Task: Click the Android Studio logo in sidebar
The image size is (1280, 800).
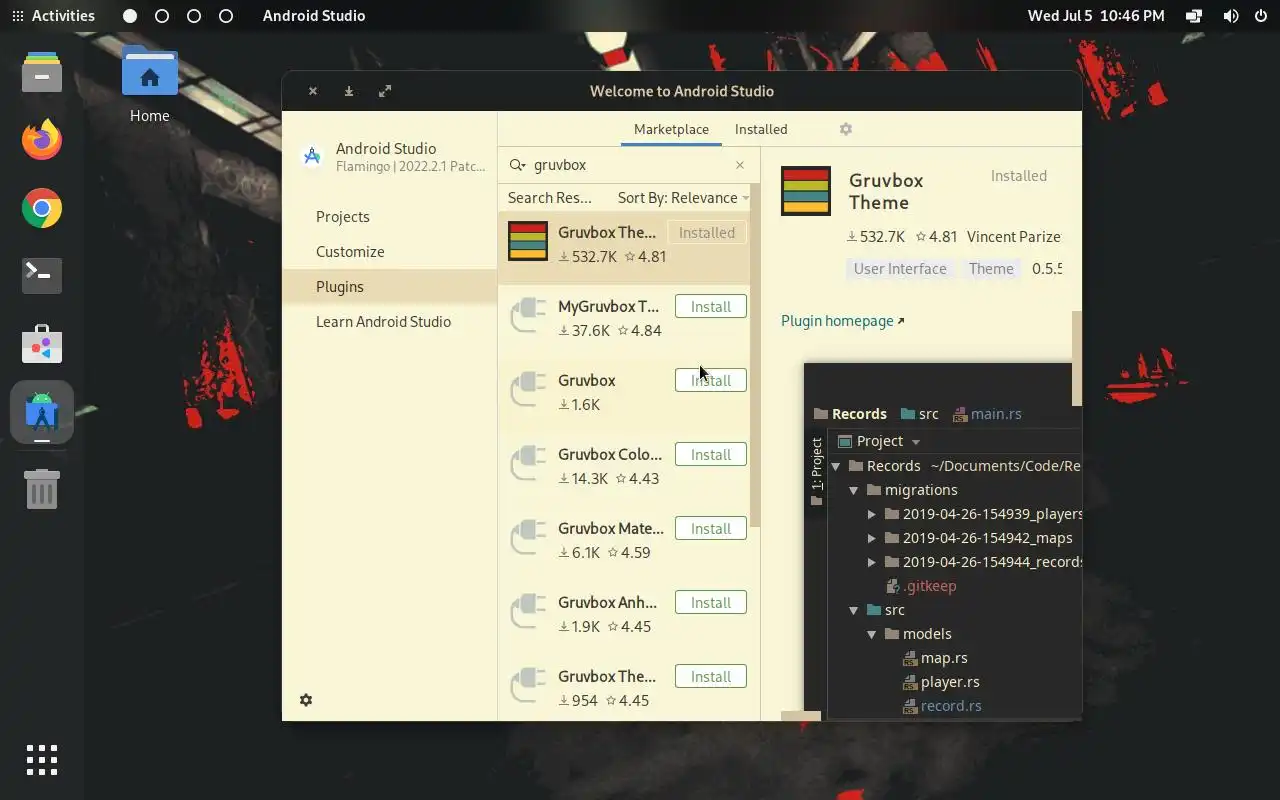Action: (x=312, y=157)
